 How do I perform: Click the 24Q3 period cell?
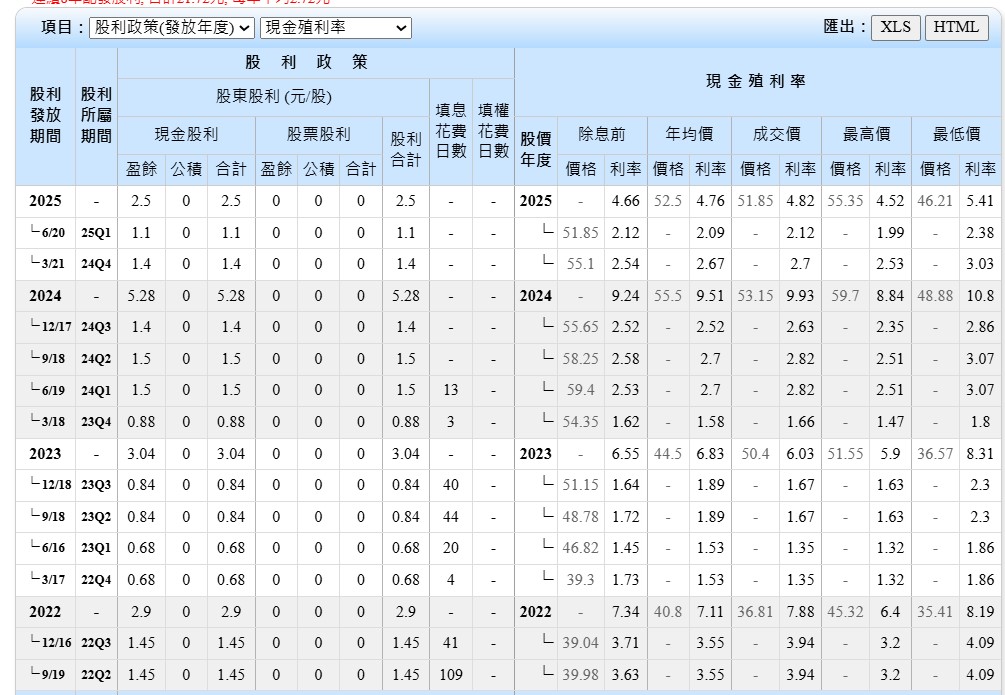point(96,327)
